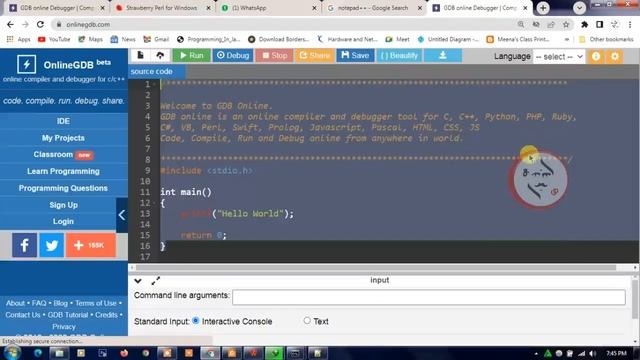Select Interactive Console radio button

coord(196,321)
